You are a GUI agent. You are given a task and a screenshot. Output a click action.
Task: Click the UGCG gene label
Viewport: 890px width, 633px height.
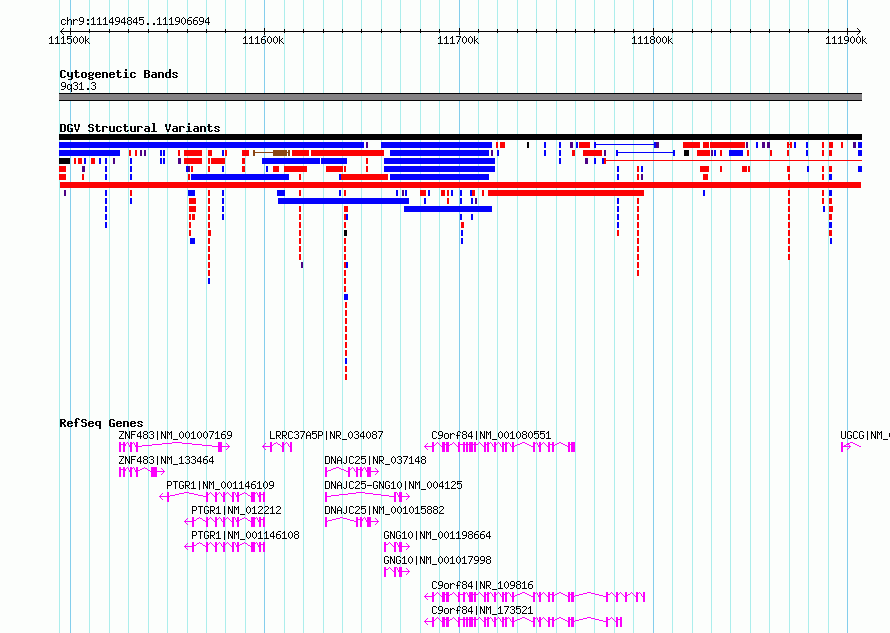point(864,435)
